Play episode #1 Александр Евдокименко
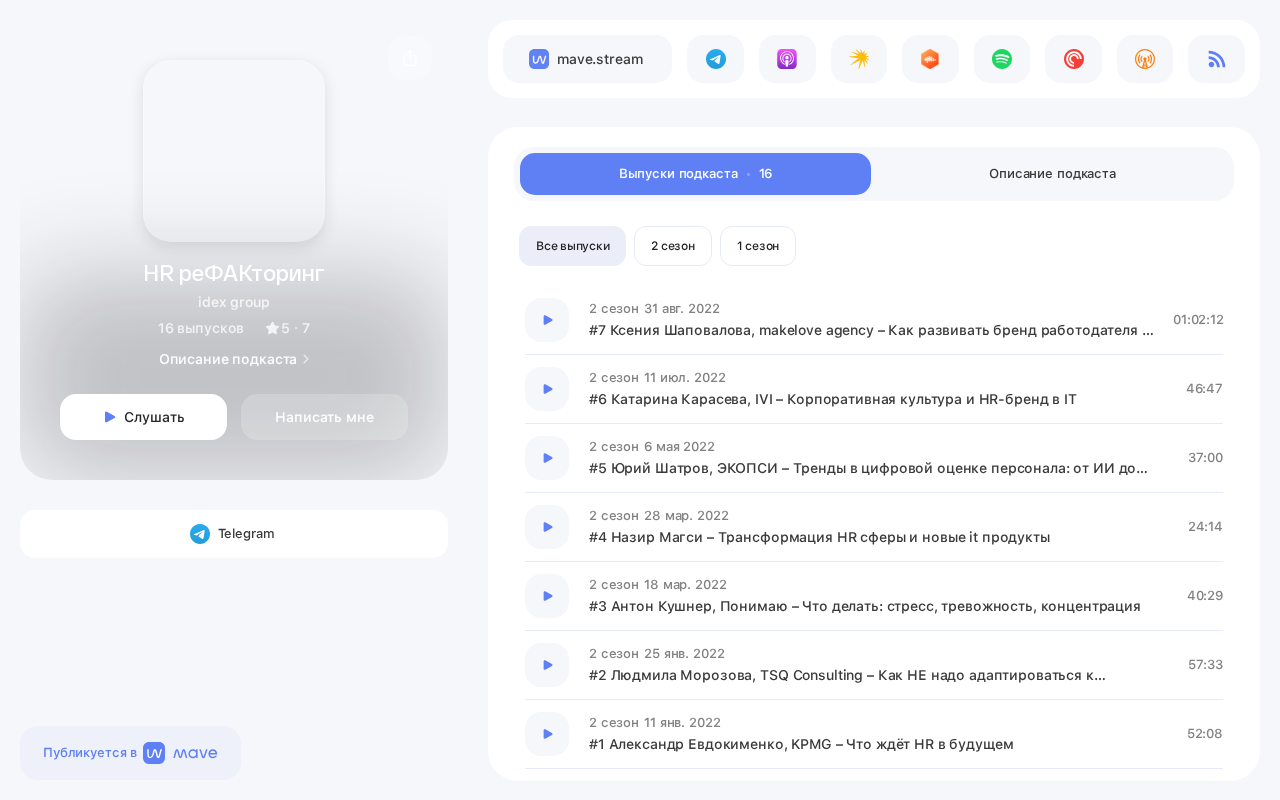 (x=547, y=734)
